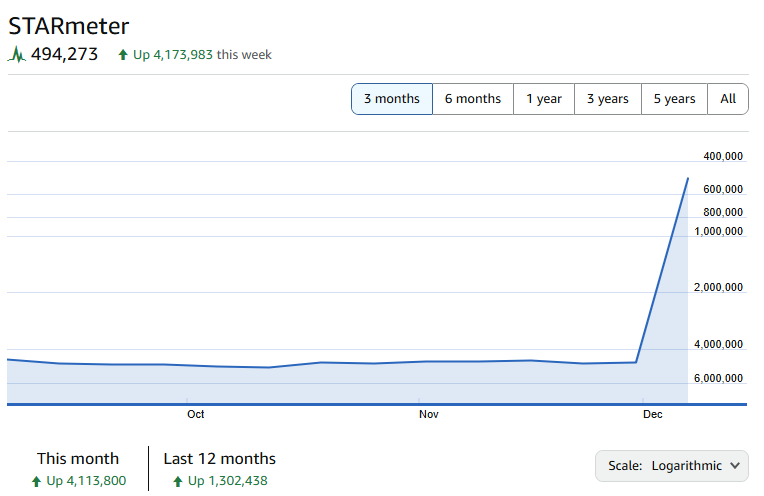Click the peak point of the chart line

point(688,178)
